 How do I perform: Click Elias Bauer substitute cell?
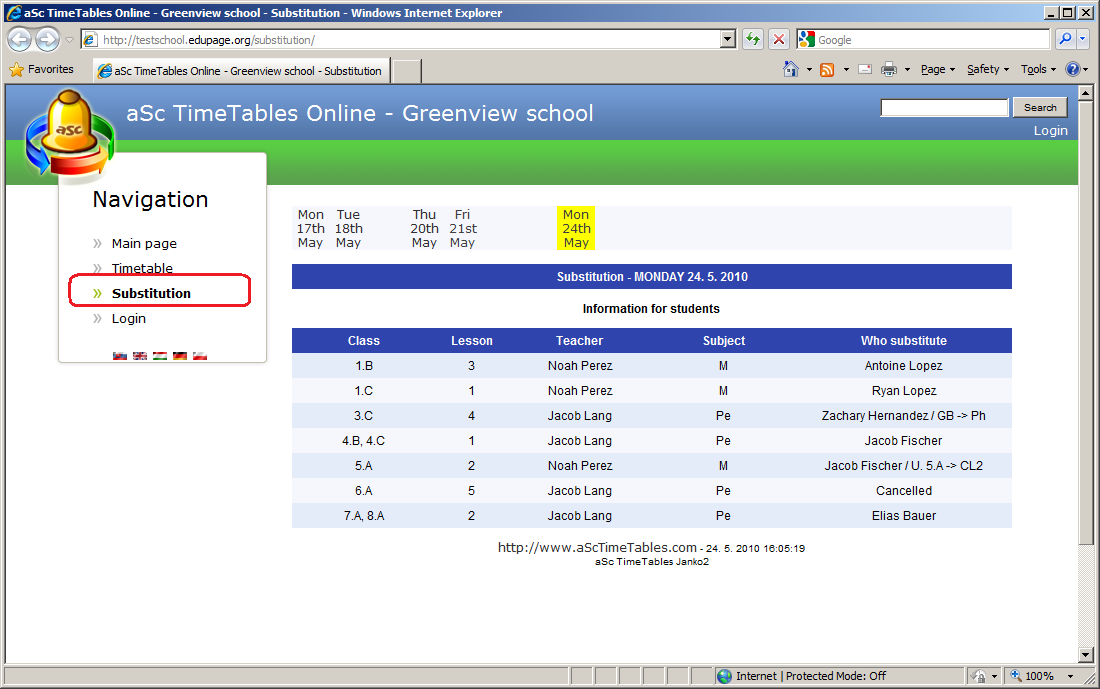point(904,516)
